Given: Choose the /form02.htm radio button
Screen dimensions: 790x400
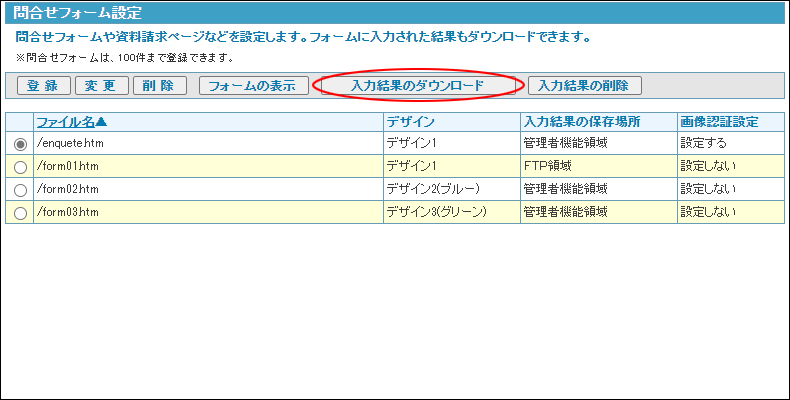Looking at the screenshot, I should 20,190.
